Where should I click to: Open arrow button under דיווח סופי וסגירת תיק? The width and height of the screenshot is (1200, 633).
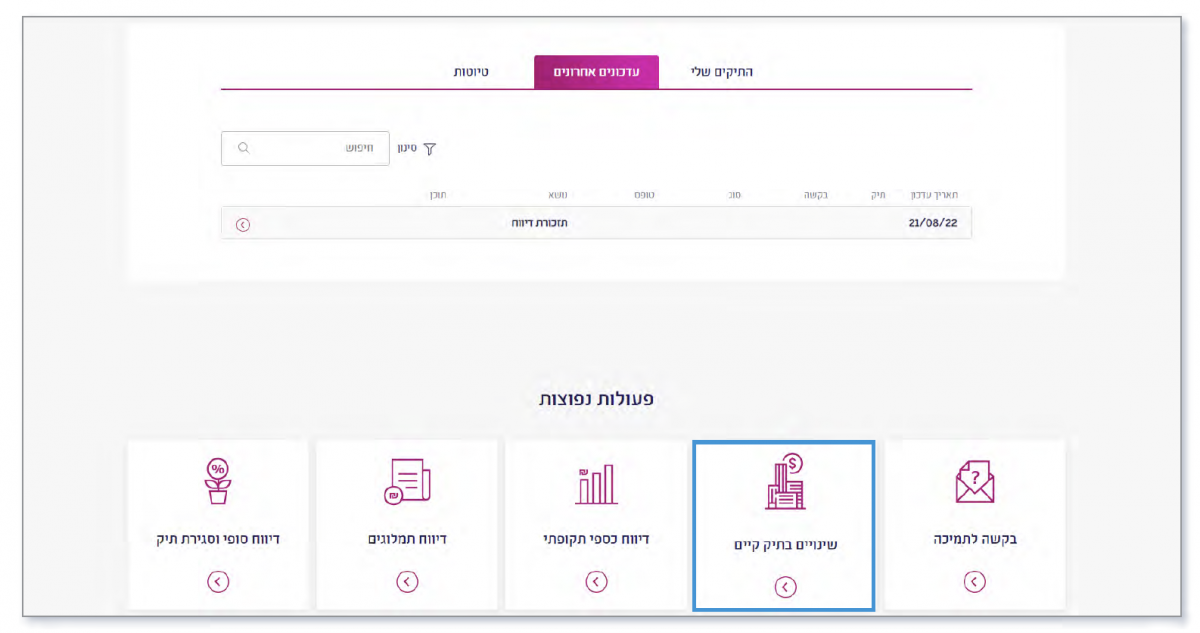click(217, 581)
